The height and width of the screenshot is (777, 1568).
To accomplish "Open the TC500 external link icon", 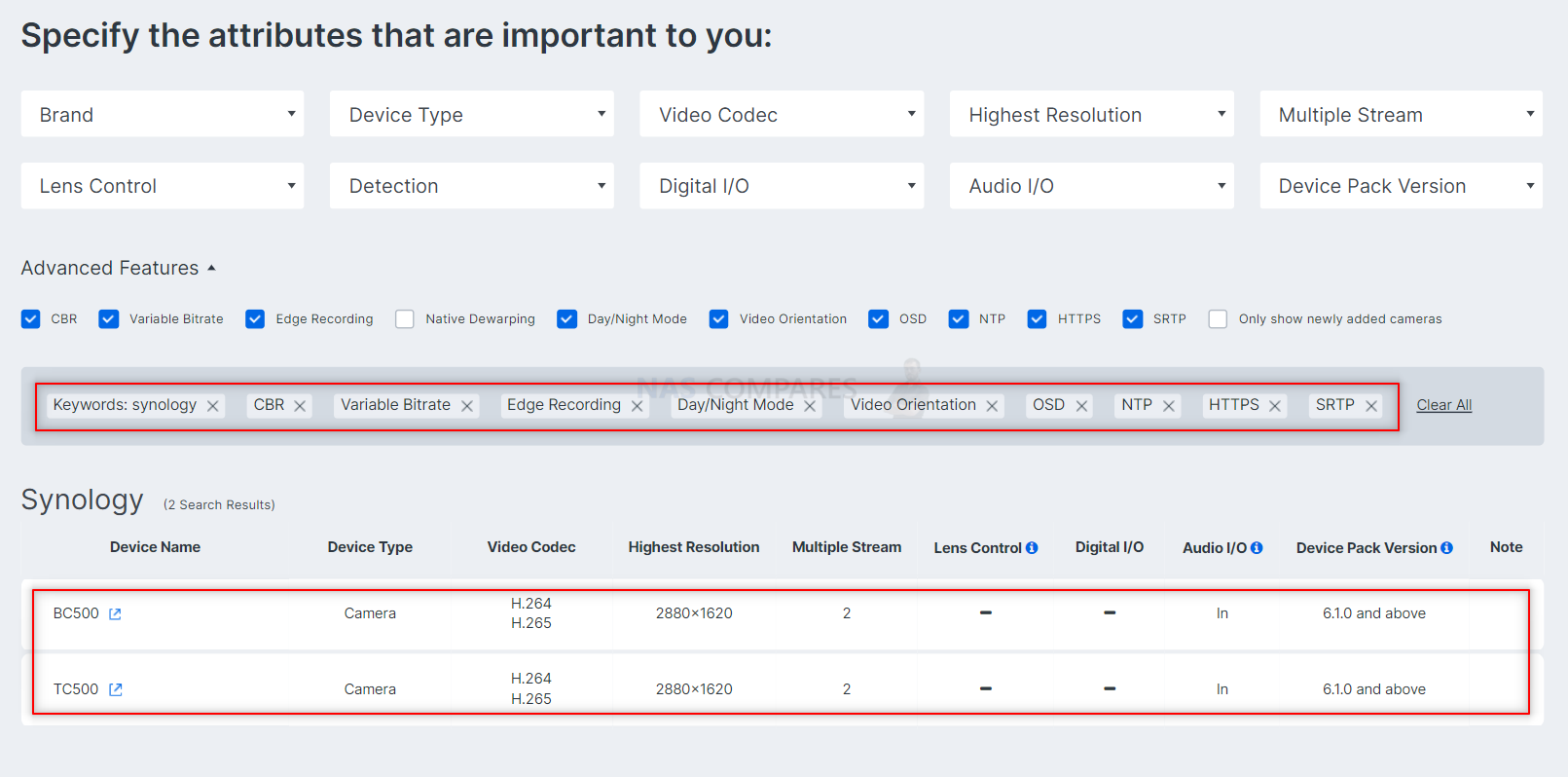I will pos(115,689).
